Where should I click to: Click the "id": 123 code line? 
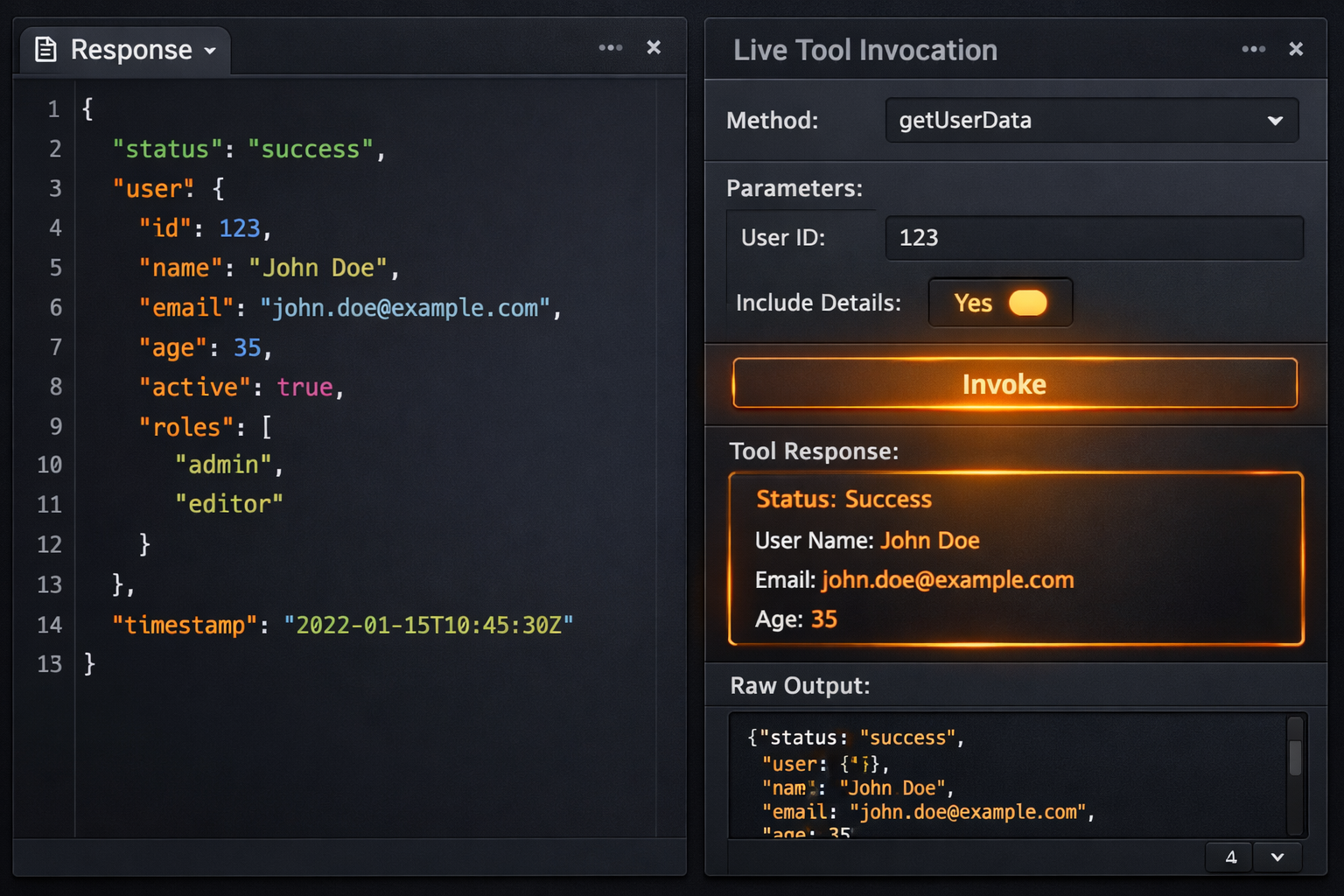[x=205, y=228]
